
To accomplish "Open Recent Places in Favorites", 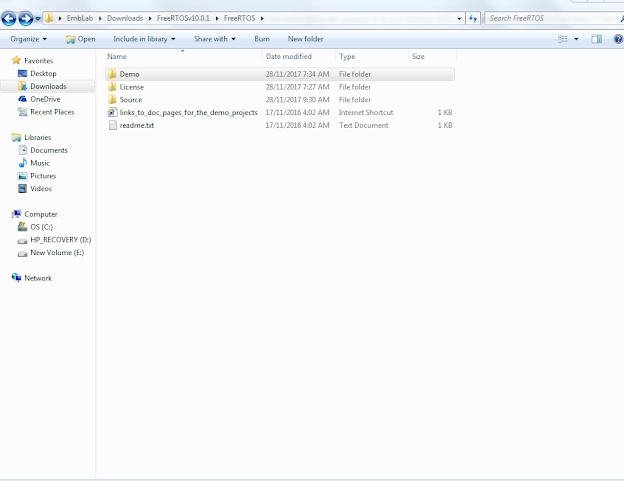I will (52, 112).
